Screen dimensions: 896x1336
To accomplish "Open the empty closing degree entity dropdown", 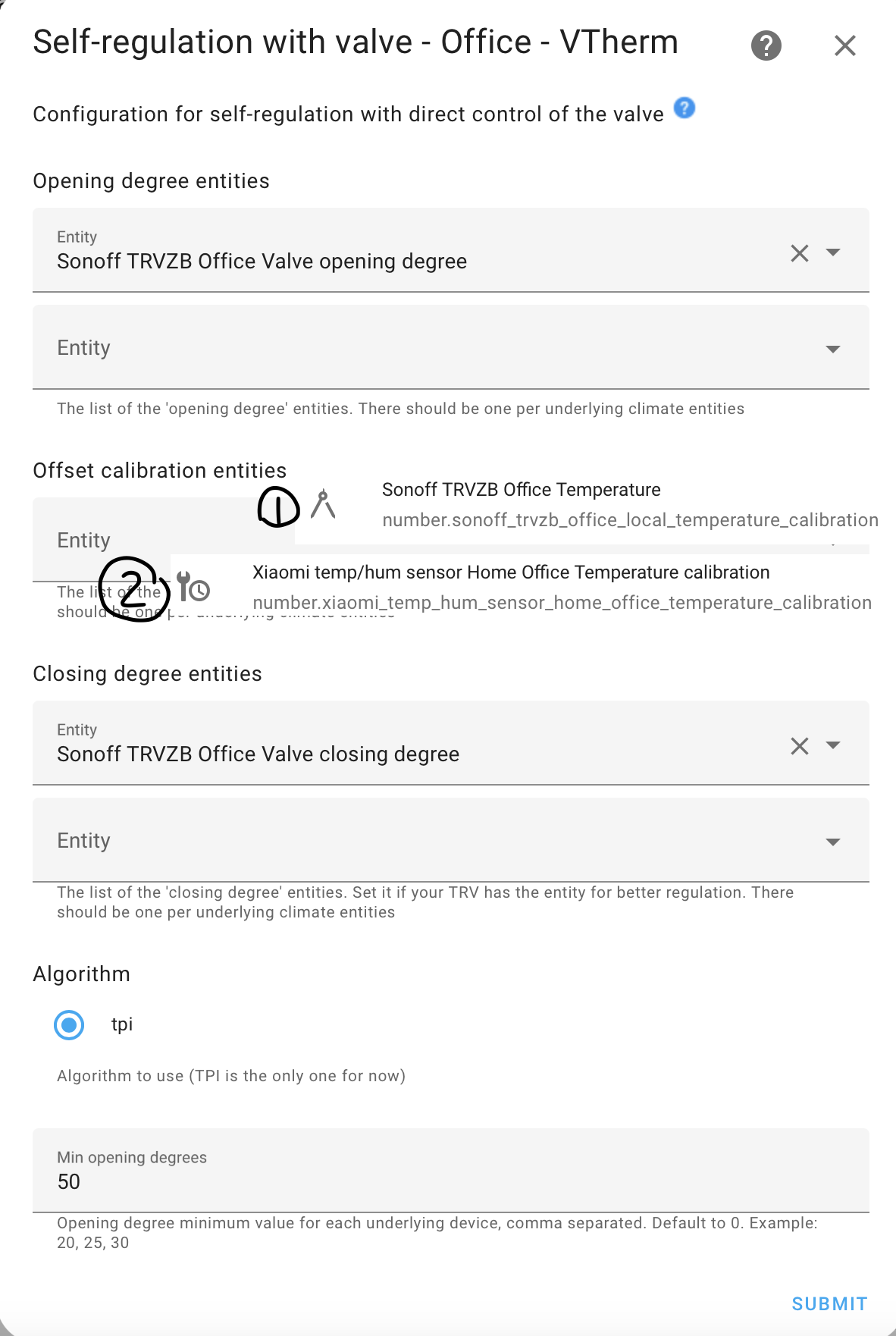I will 833,842.
